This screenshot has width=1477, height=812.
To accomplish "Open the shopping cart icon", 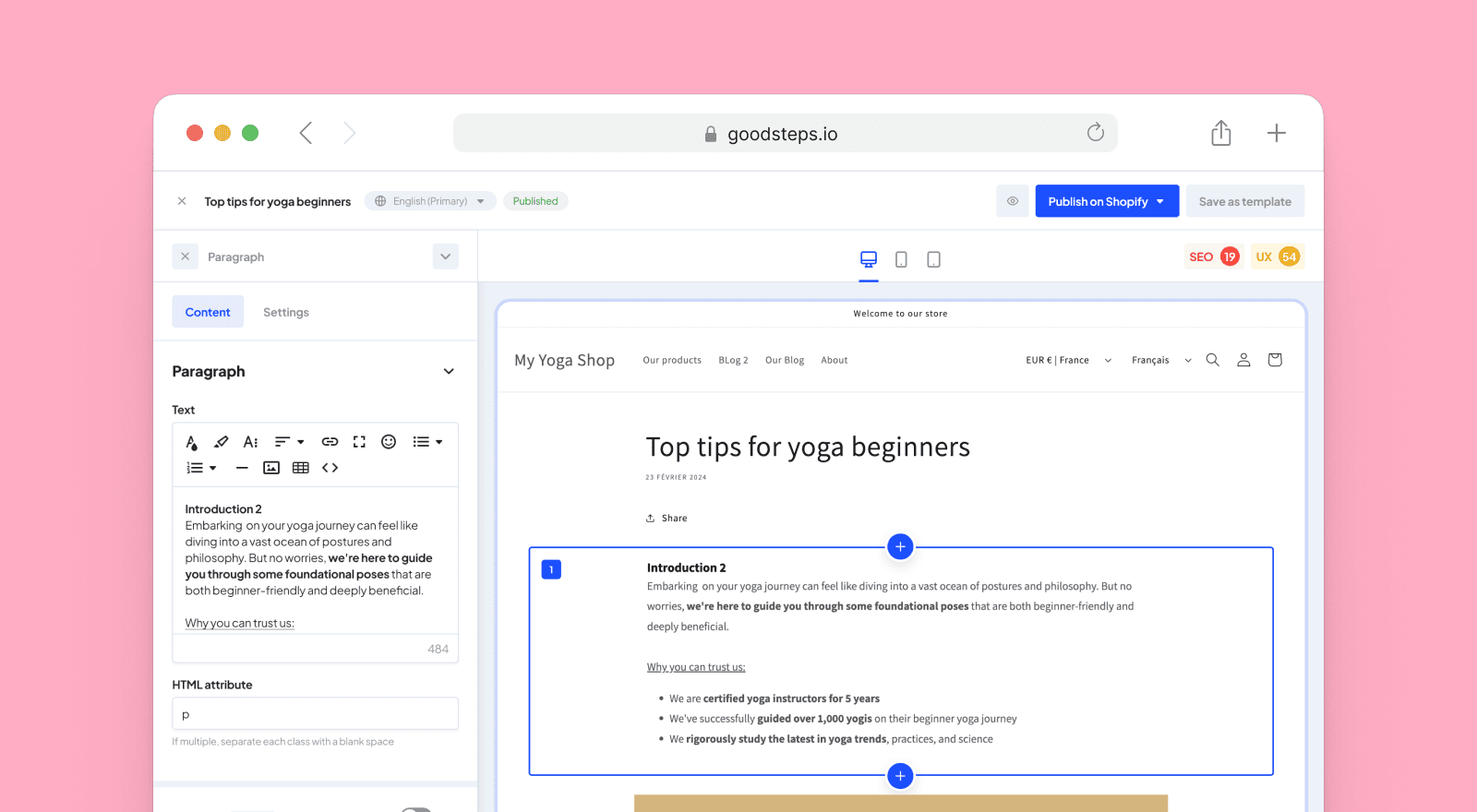I will [x=1275, y=360].
